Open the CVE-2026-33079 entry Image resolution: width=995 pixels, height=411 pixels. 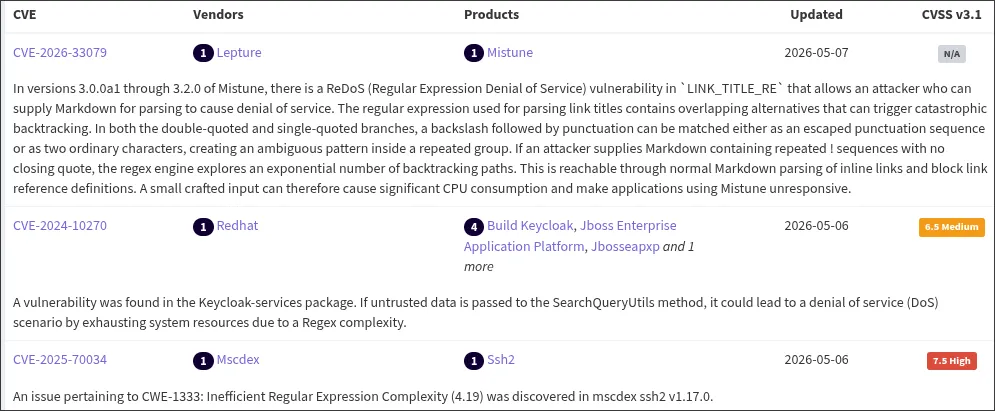tap(60, 53)
